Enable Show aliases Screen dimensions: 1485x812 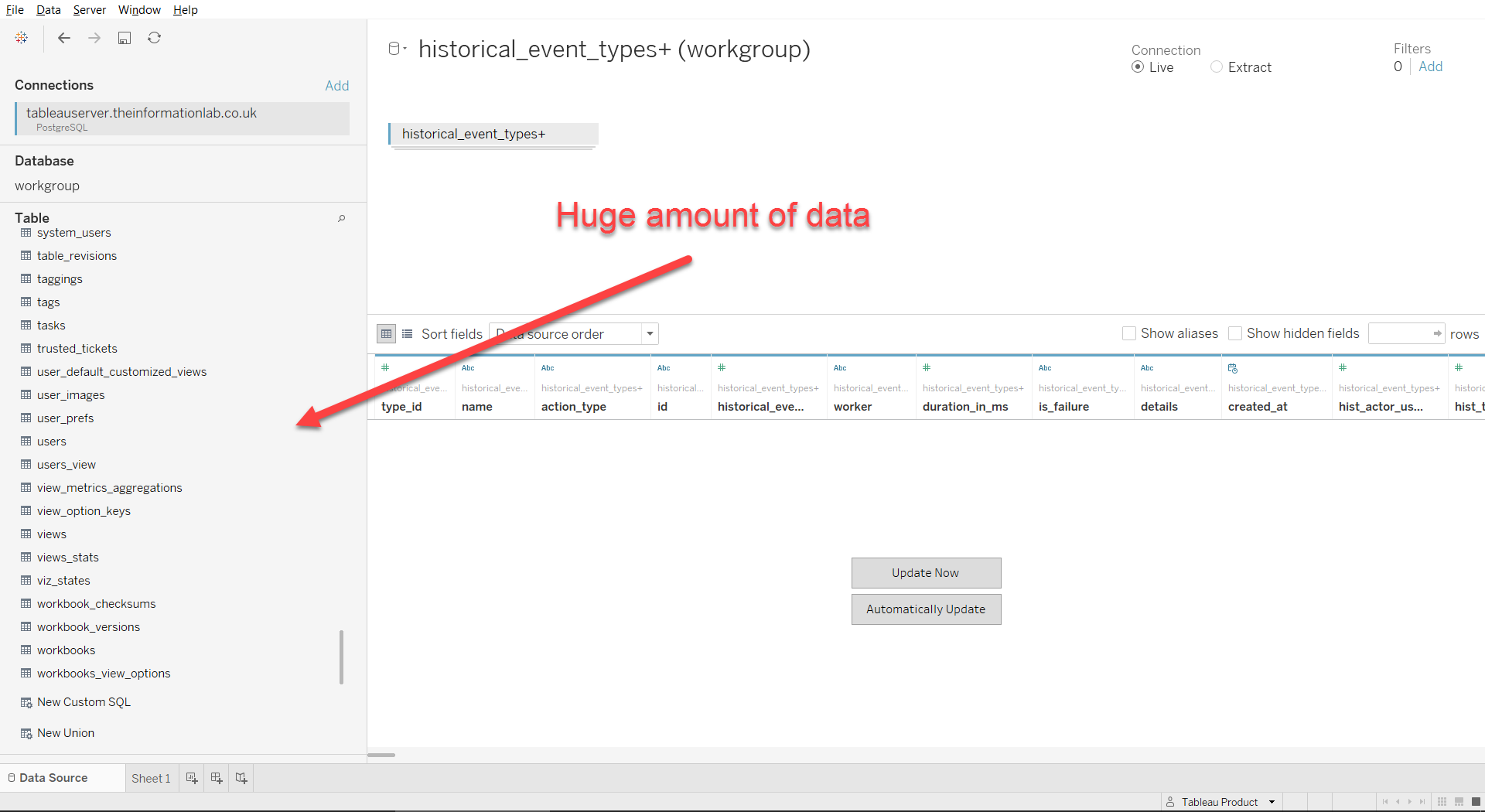1129,333
